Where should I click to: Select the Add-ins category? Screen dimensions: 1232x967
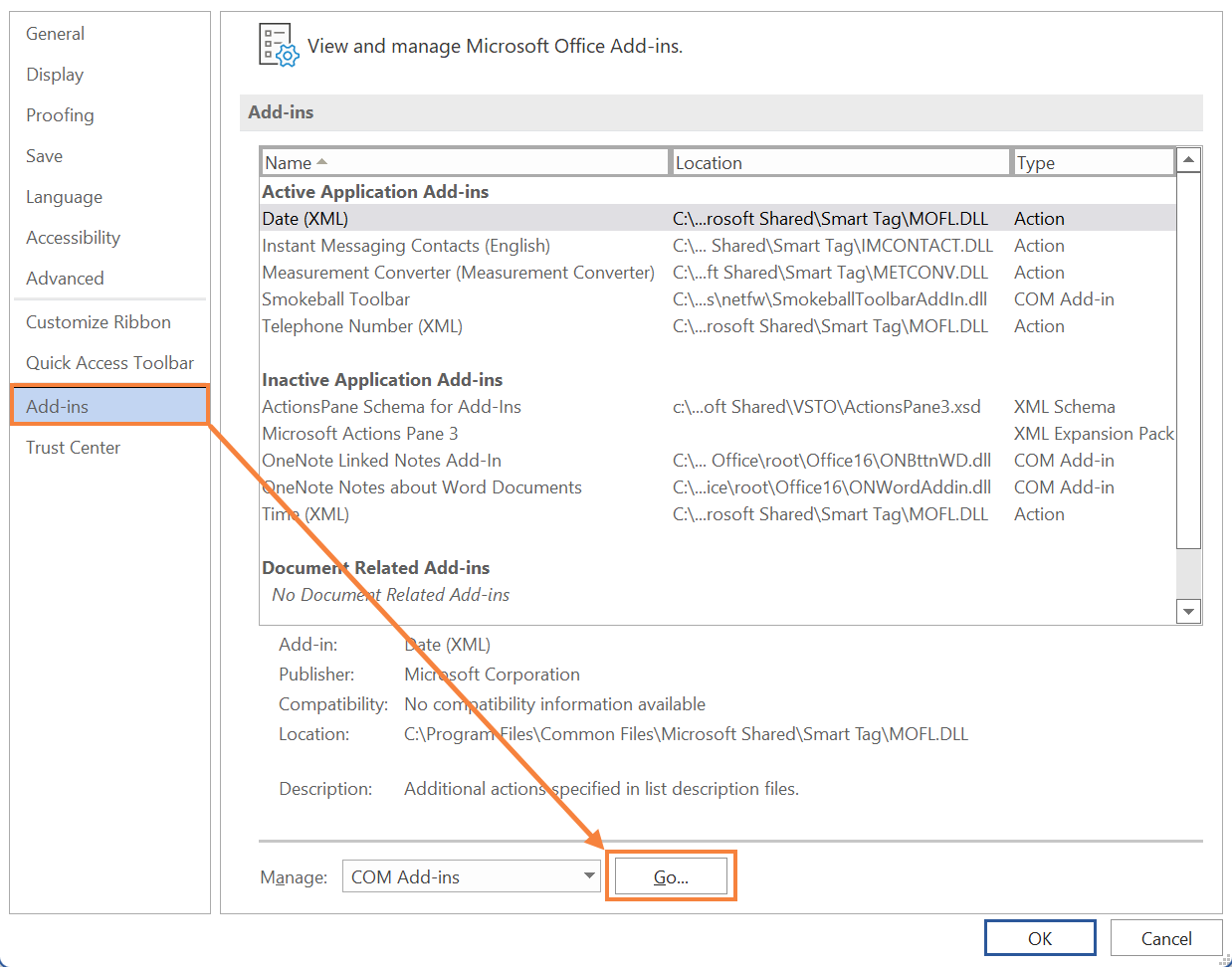coord(109,406)
